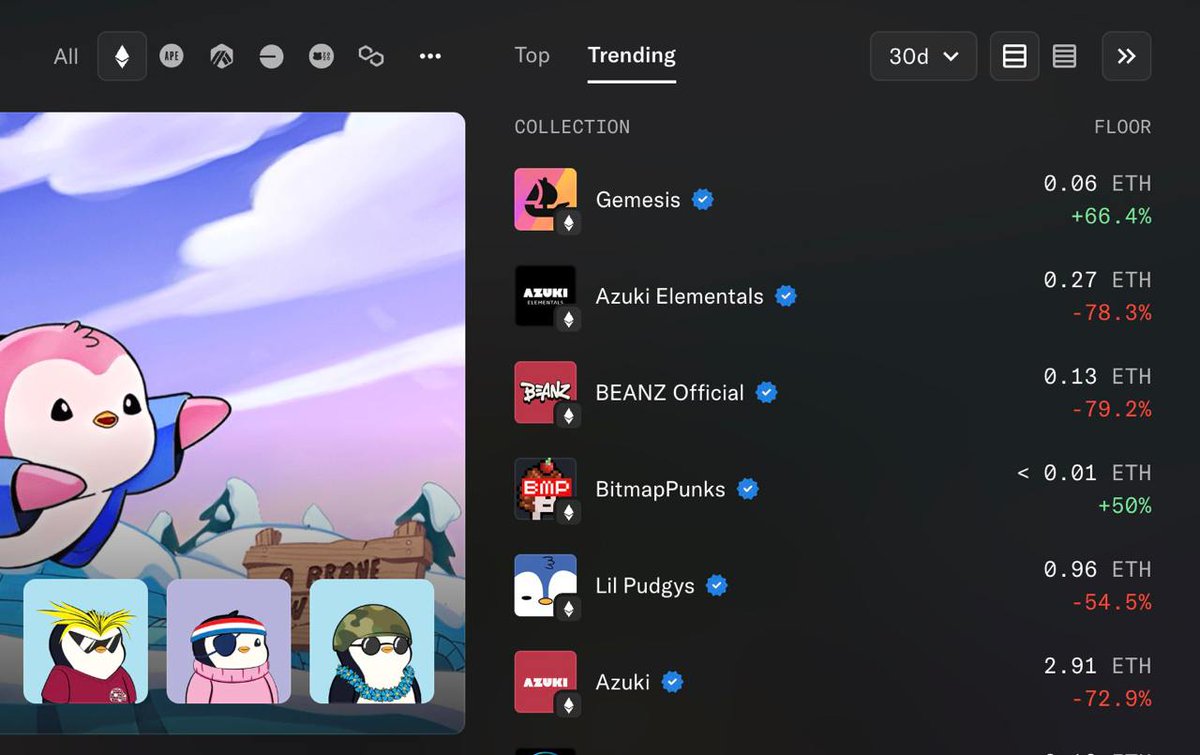The image size is (1200, 755).
Task: Switch to the compact list view
Action: tap(1064, 56)
